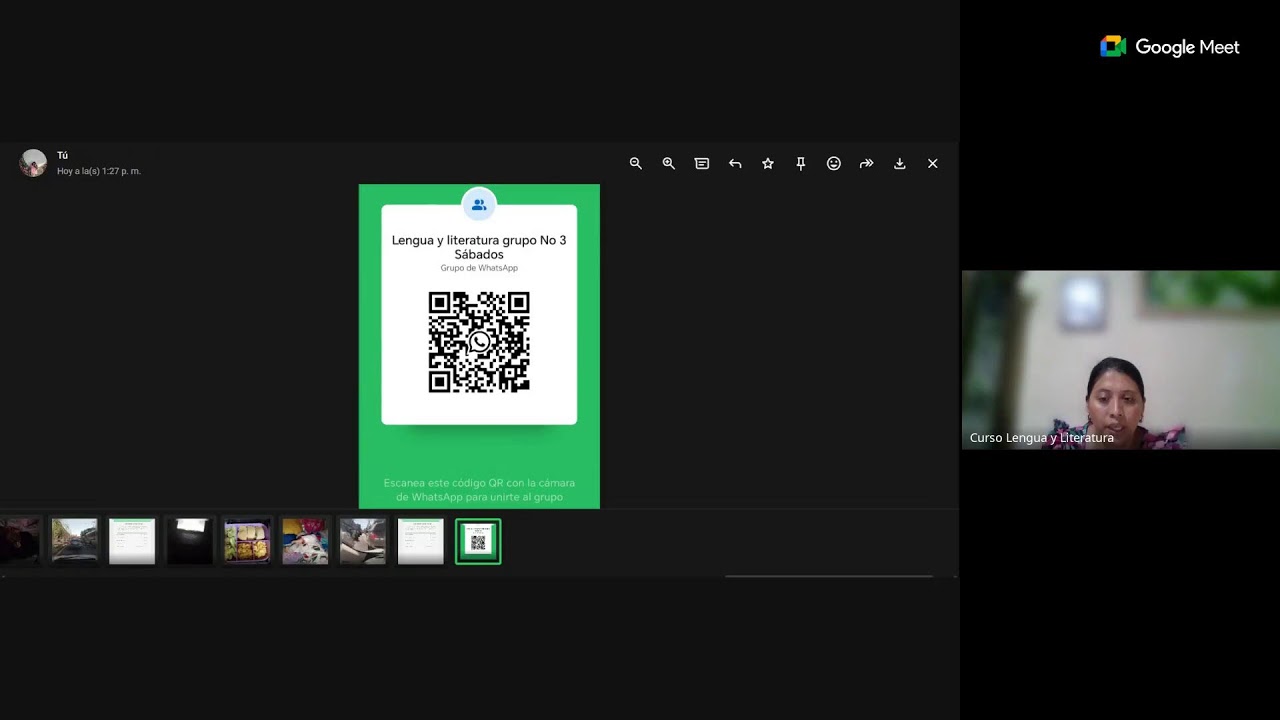Open the dark photo thumbnail
The width and height of the screenshot is (1280, 720).
tap(190, 541)
